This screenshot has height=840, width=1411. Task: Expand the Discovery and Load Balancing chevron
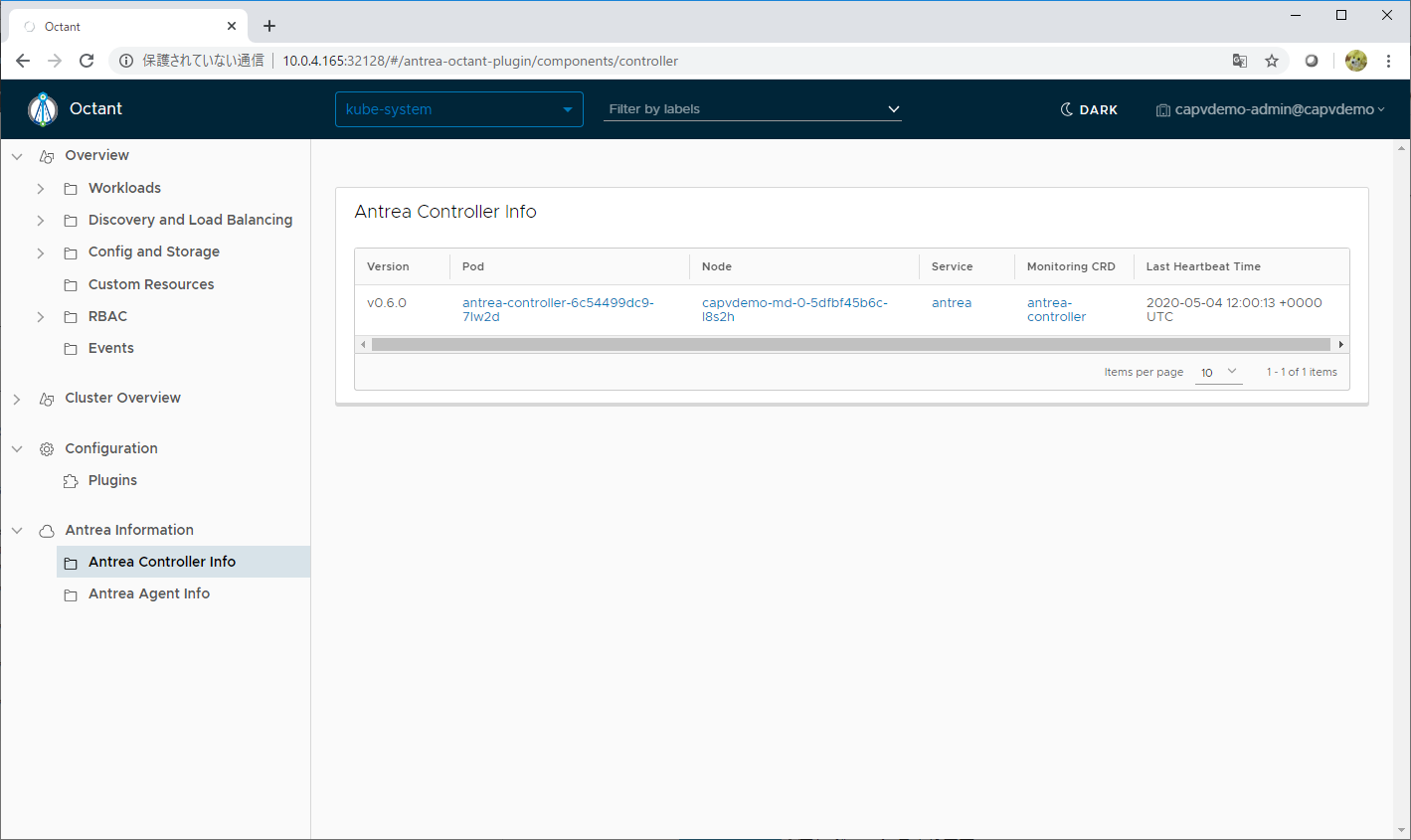point(41,221)
